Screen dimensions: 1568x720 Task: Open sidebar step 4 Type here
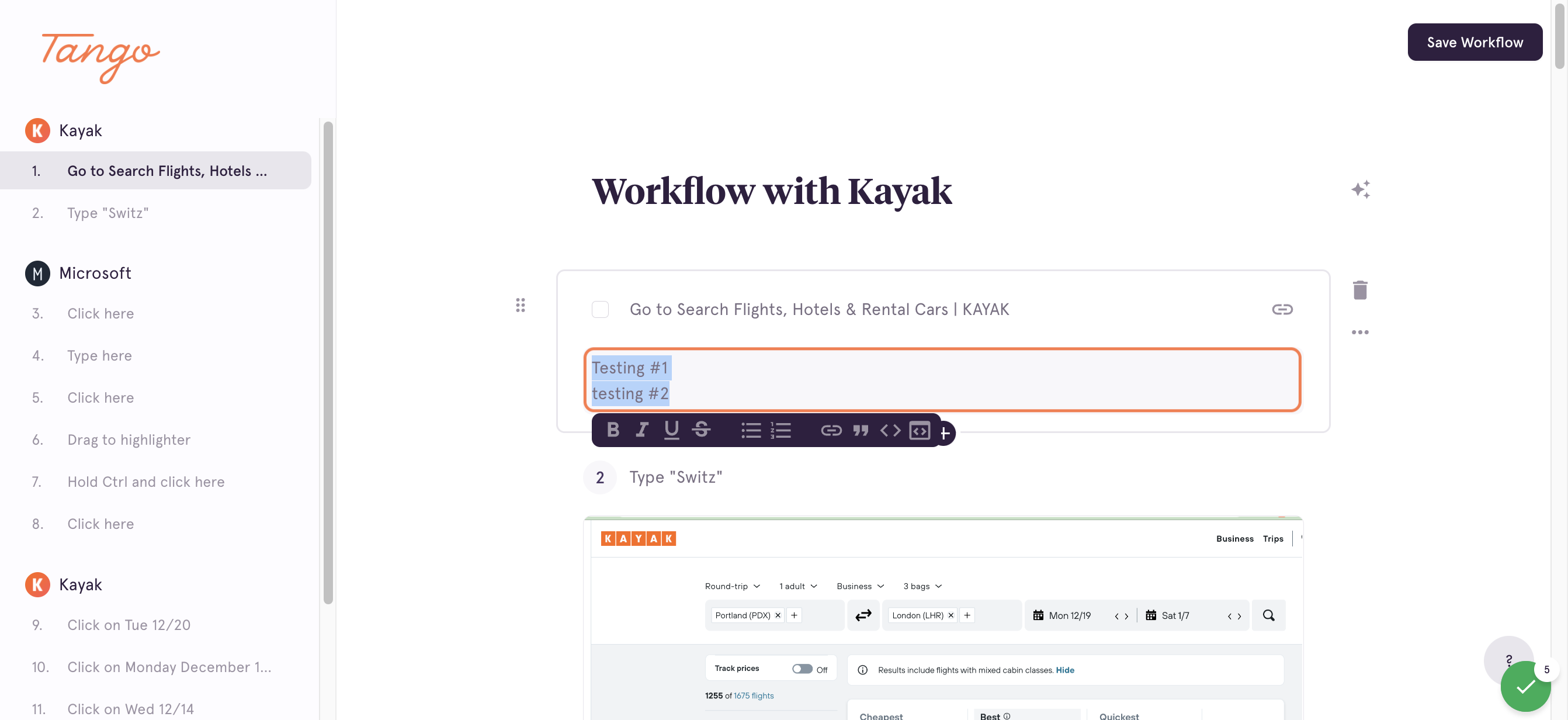point(155,355)
